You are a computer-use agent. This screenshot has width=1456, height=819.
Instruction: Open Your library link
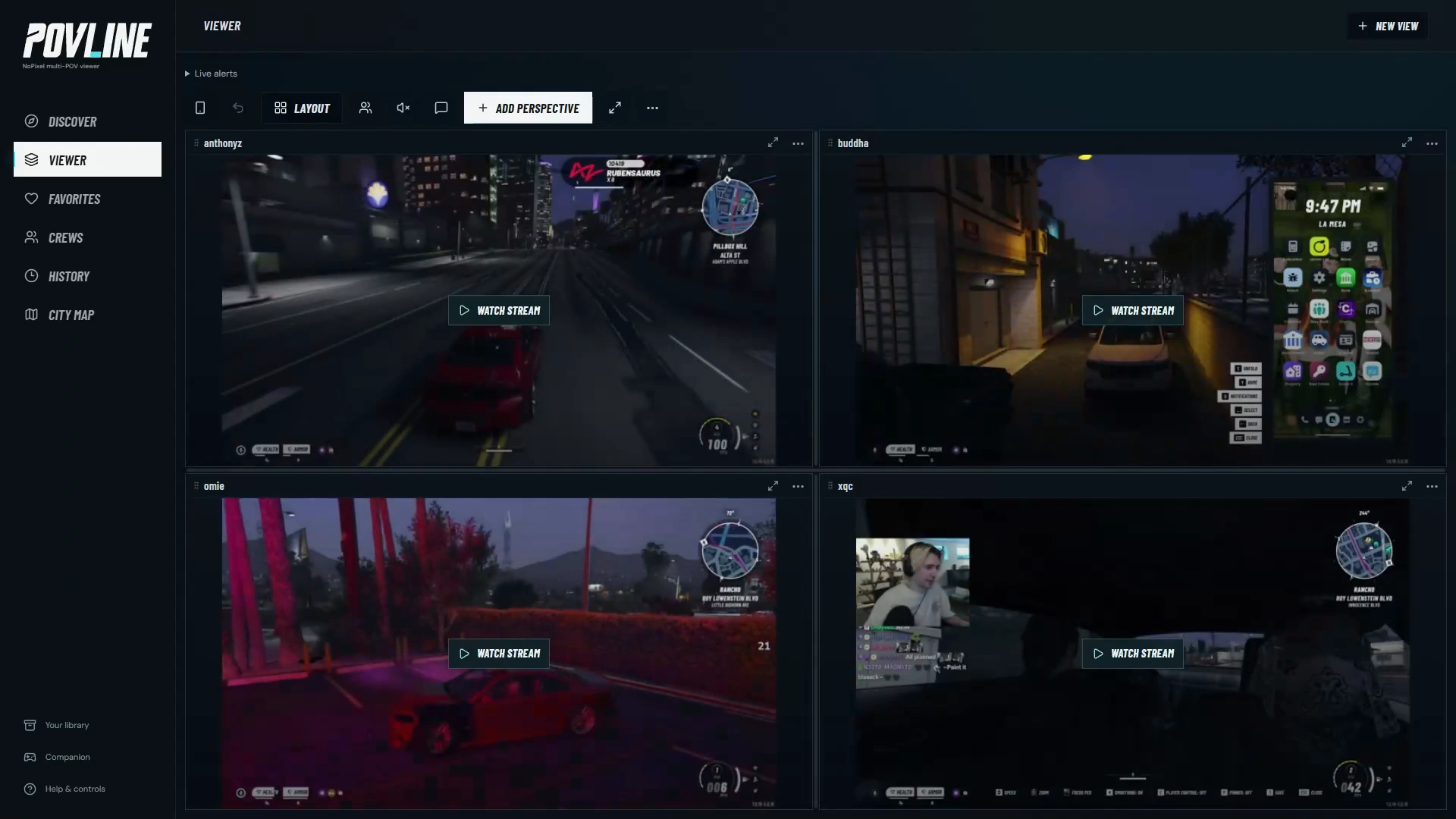click(57, 725)
